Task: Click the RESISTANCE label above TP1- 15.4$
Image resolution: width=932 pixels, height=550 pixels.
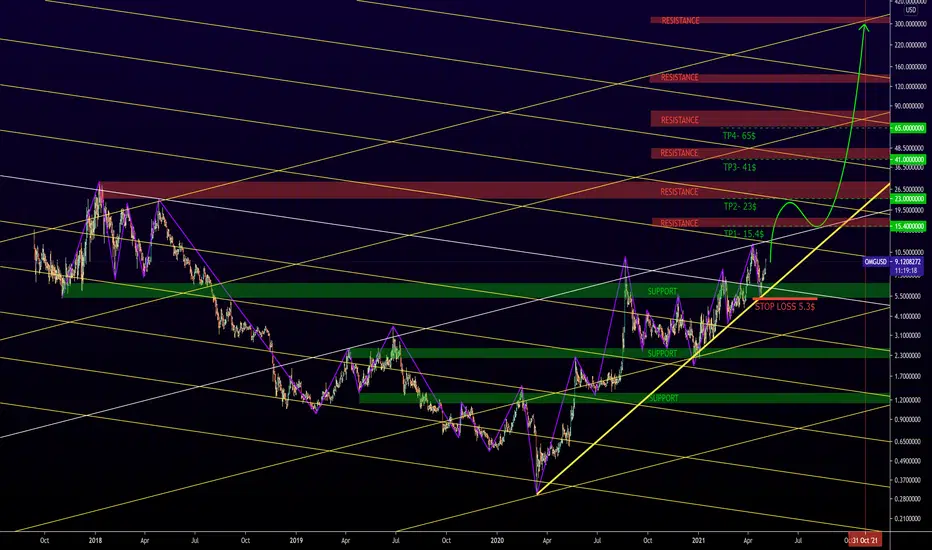Action: [x=679, y=224]
